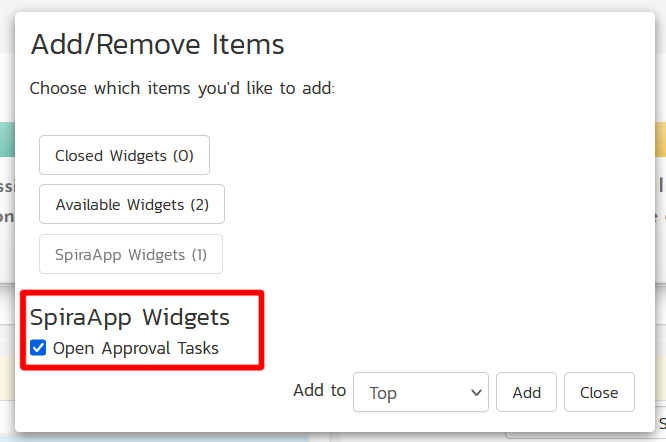The width and height of the screenshot is (666, 442).
Task: Click the 'SpiraApp Widgets' section heading
Action: 130,318
